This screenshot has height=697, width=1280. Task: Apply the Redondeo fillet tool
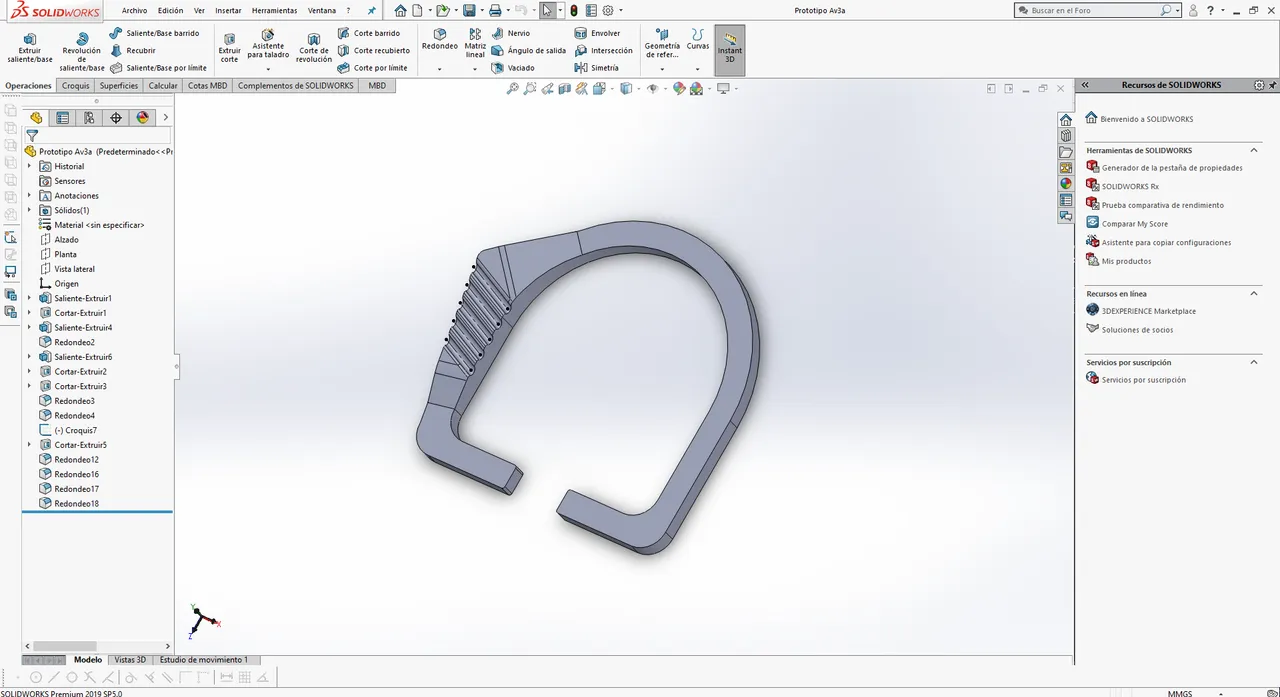coord(439,40)
